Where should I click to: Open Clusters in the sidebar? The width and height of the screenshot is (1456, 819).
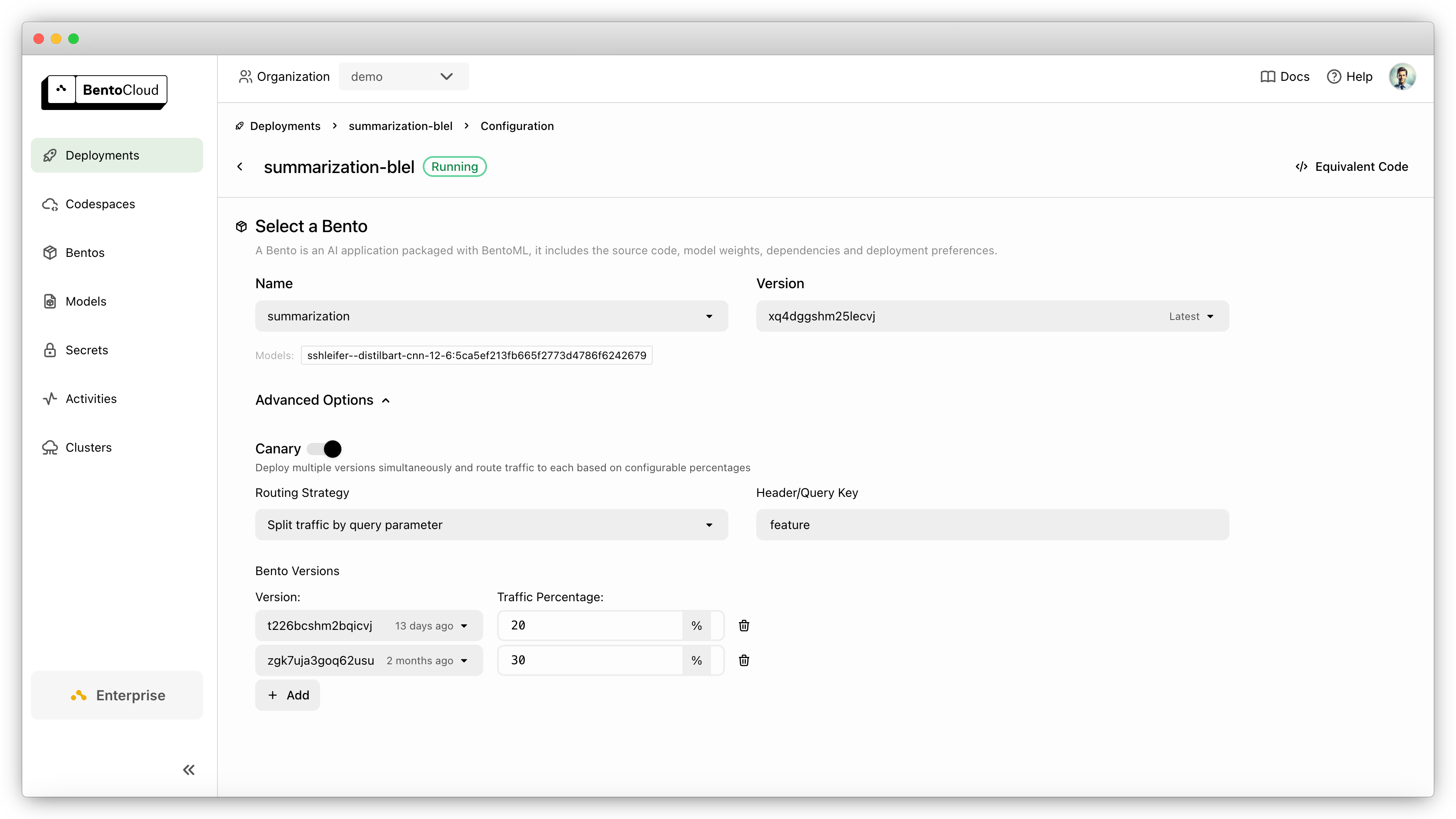click(117, 447)
